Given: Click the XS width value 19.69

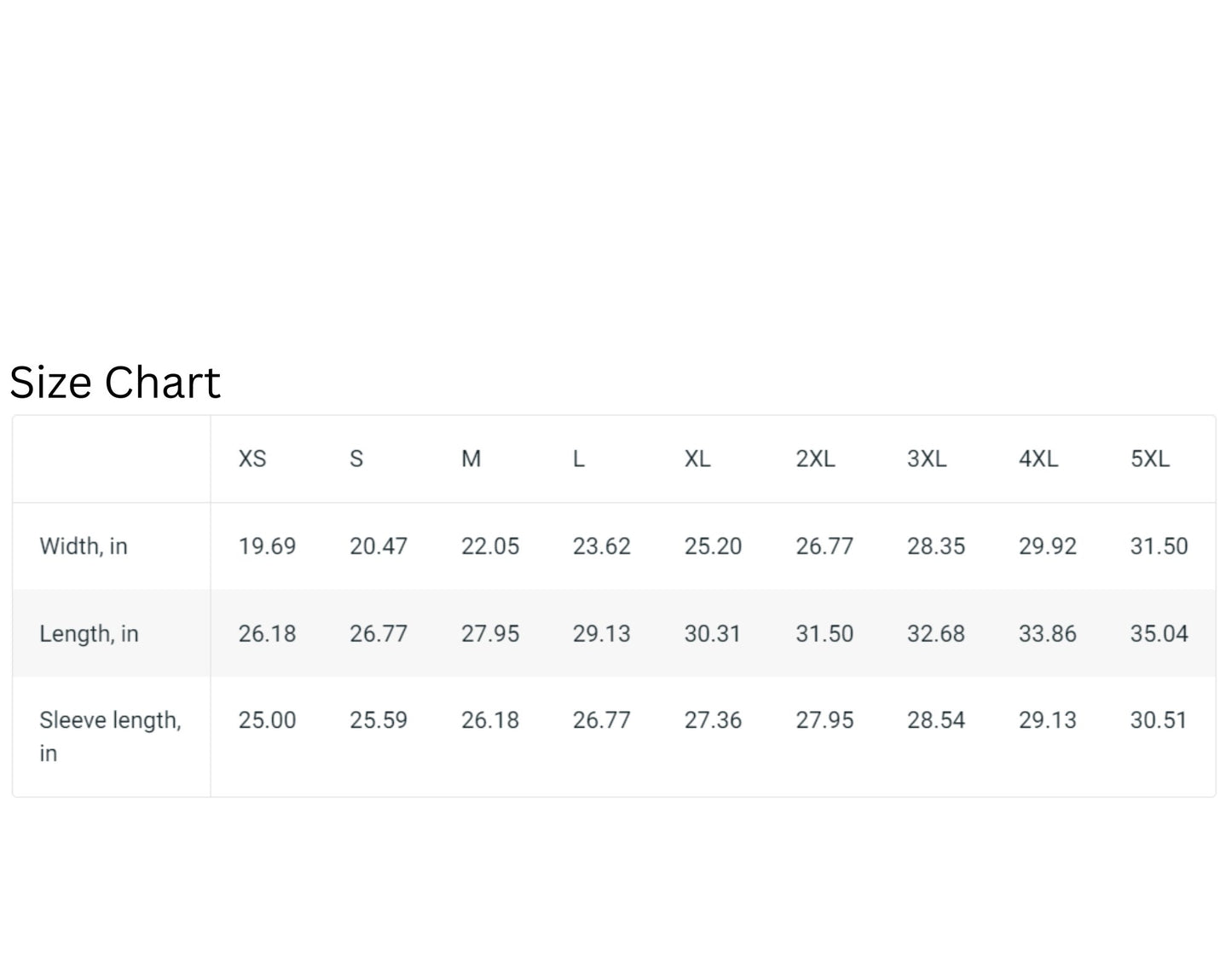Looking at the screenshot, I should click(x=267, y=546).
